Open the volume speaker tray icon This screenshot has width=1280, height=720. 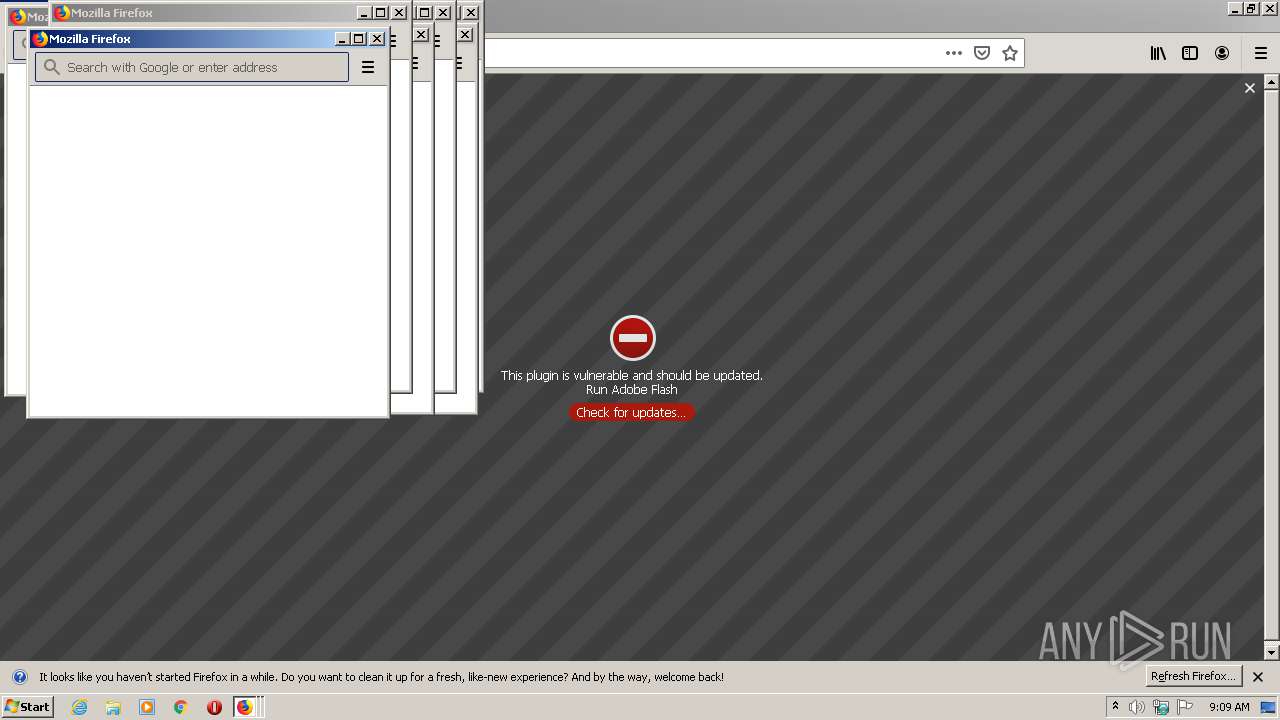(1137, 707)
